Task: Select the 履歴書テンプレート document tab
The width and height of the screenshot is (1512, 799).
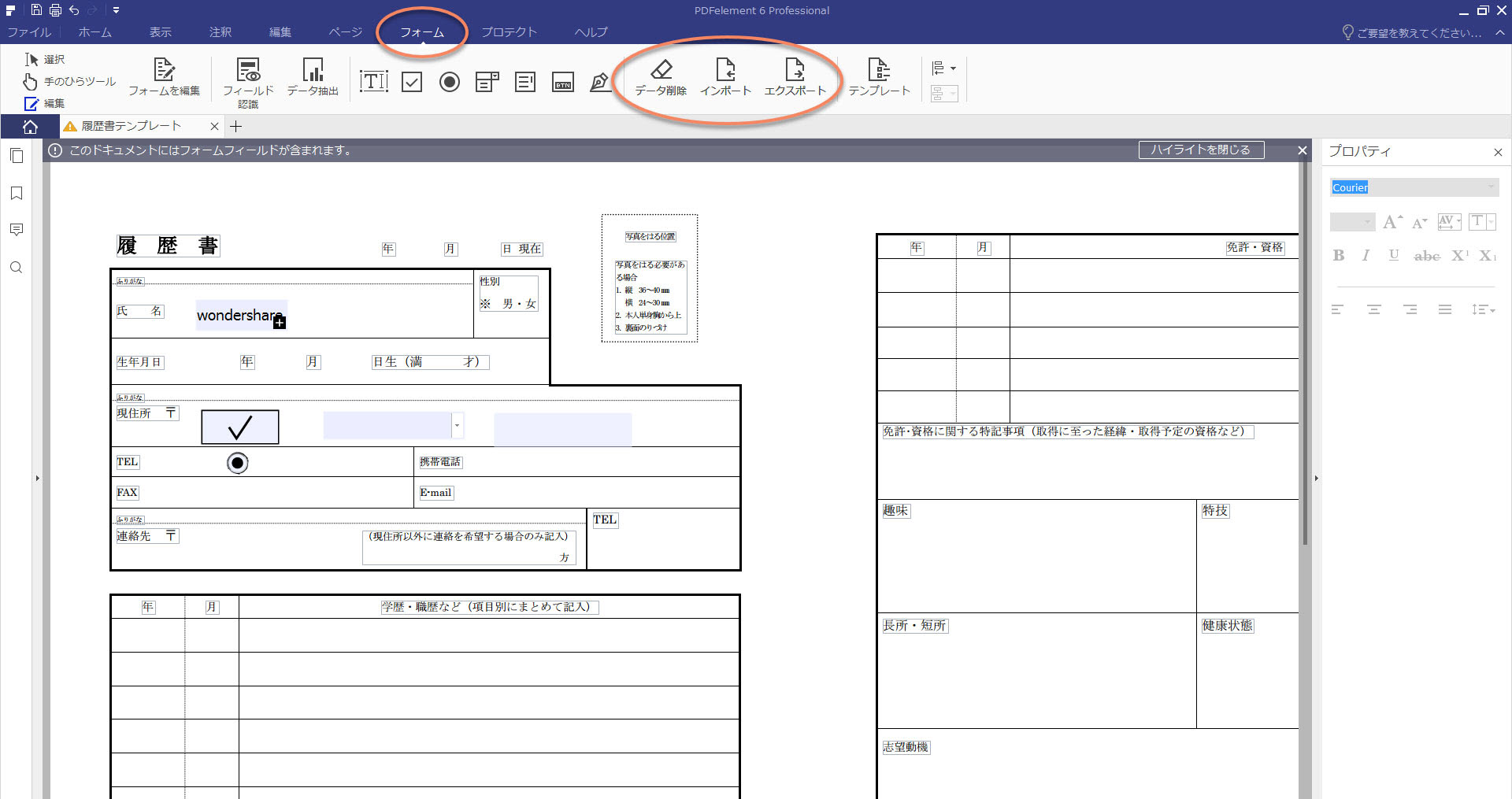Action: click(131, 126)
